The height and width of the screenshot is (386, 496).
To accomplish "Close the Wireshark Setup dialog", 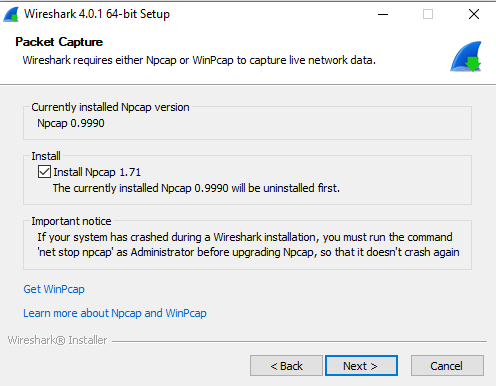I will coord(474,14).
